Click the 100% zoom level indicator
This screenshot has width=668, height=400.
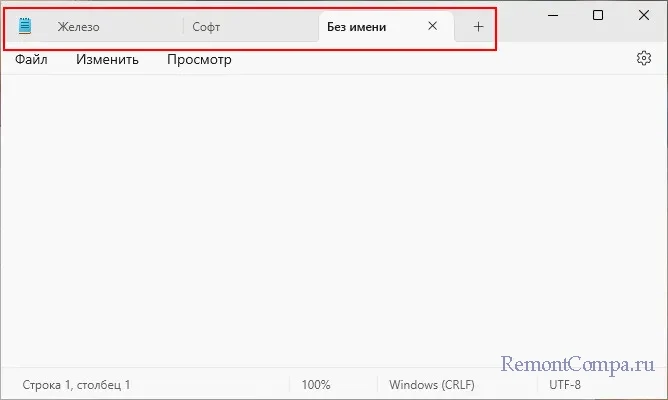click(315, 384)
